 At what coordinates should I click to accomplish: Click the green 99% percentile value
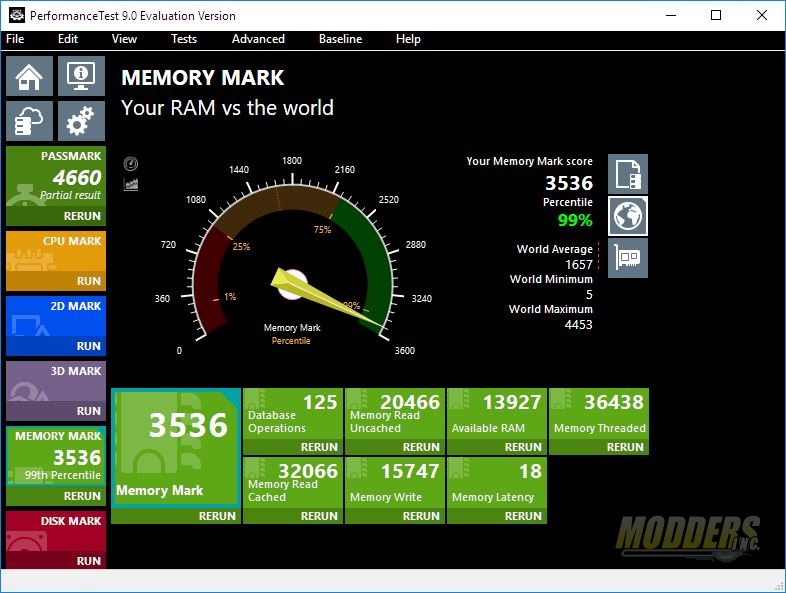(x=575, y=220)
